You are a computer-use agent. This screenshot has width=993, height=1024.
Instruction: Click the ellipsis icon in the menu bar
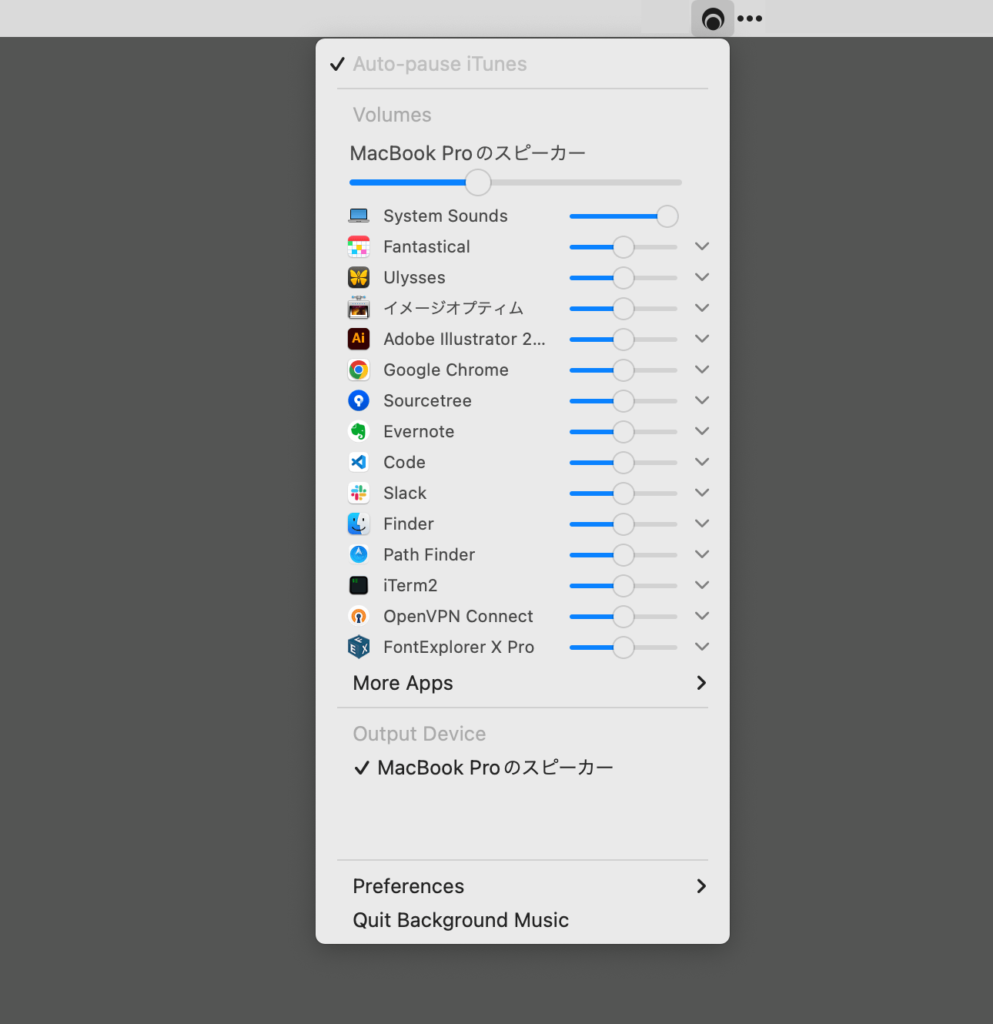749,17
